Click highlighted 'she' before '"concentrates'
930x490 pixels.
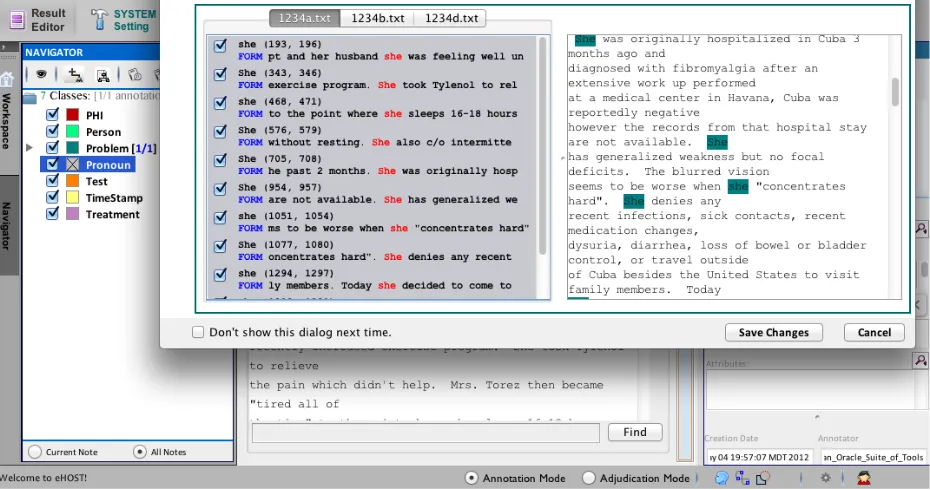point(738,186)
